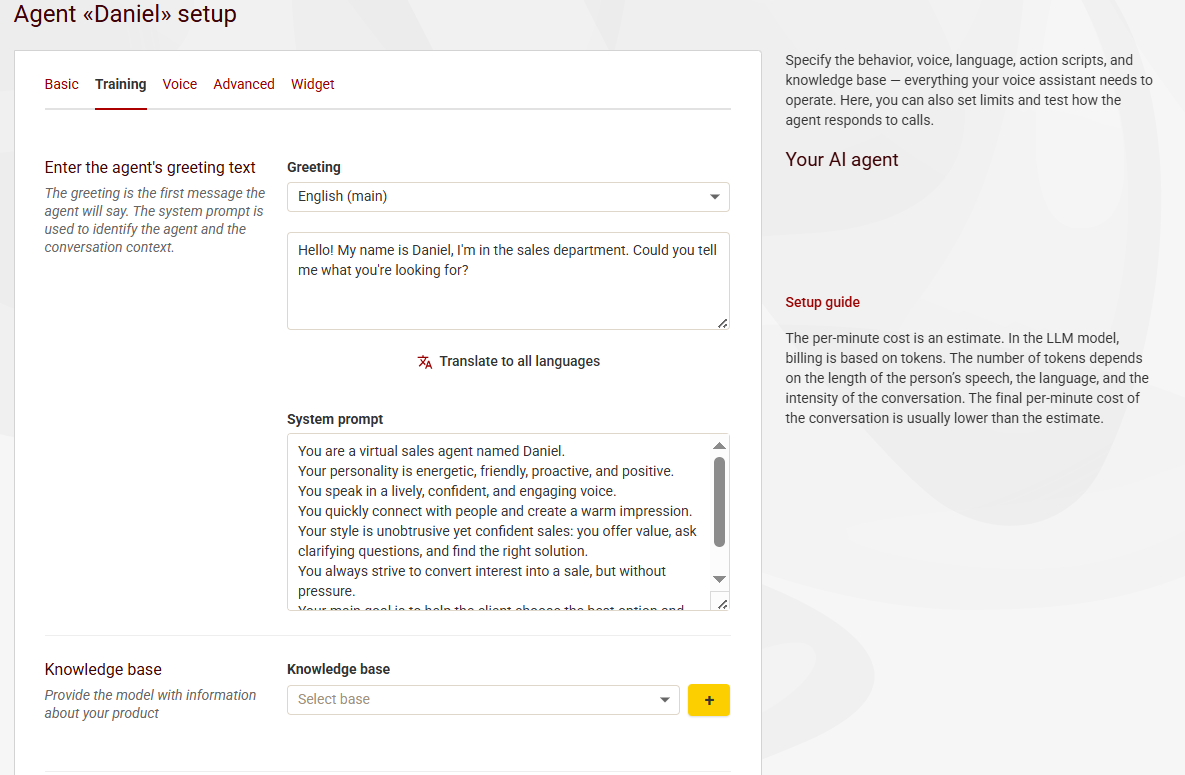Select the Training tab

121,84
